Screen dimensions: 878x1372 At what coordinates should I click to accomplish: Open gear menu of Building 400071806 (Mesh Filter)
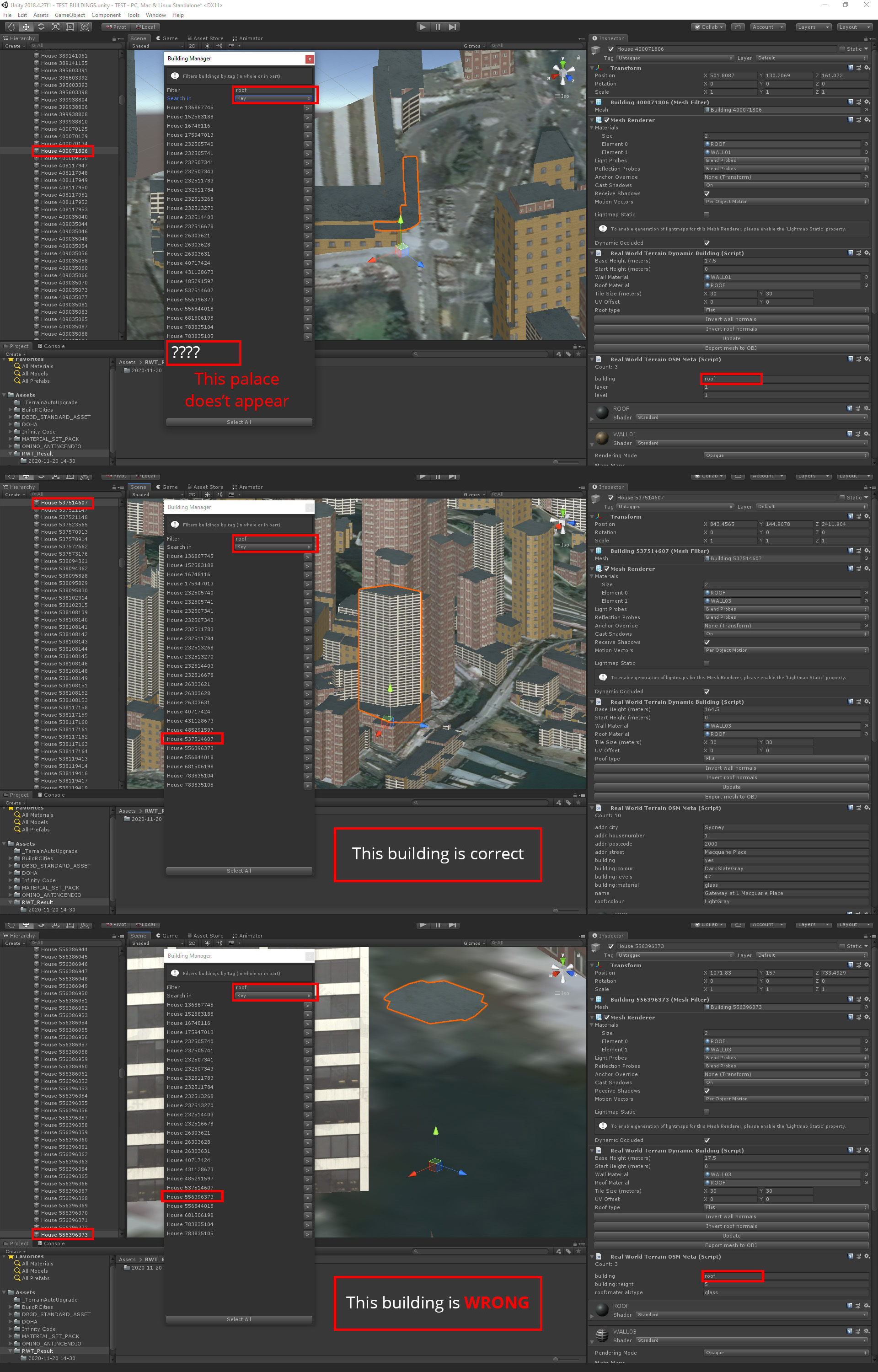click(x=867, y=102)
